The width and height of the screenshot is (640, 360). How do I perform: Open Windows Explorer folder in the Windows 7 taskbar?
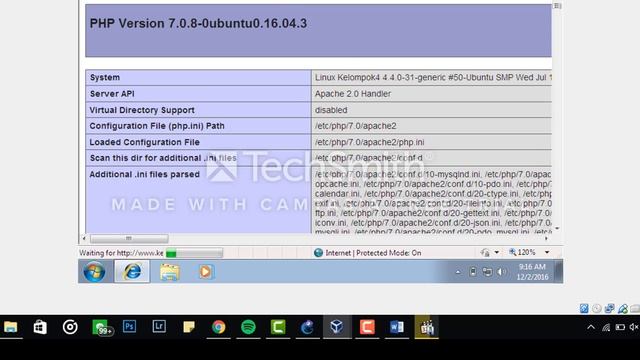pos(170,272)
